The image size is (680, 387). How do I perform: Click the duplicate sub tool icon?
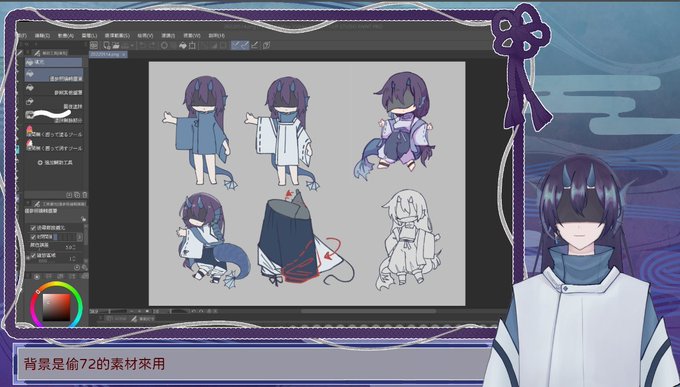click(77, 195)
